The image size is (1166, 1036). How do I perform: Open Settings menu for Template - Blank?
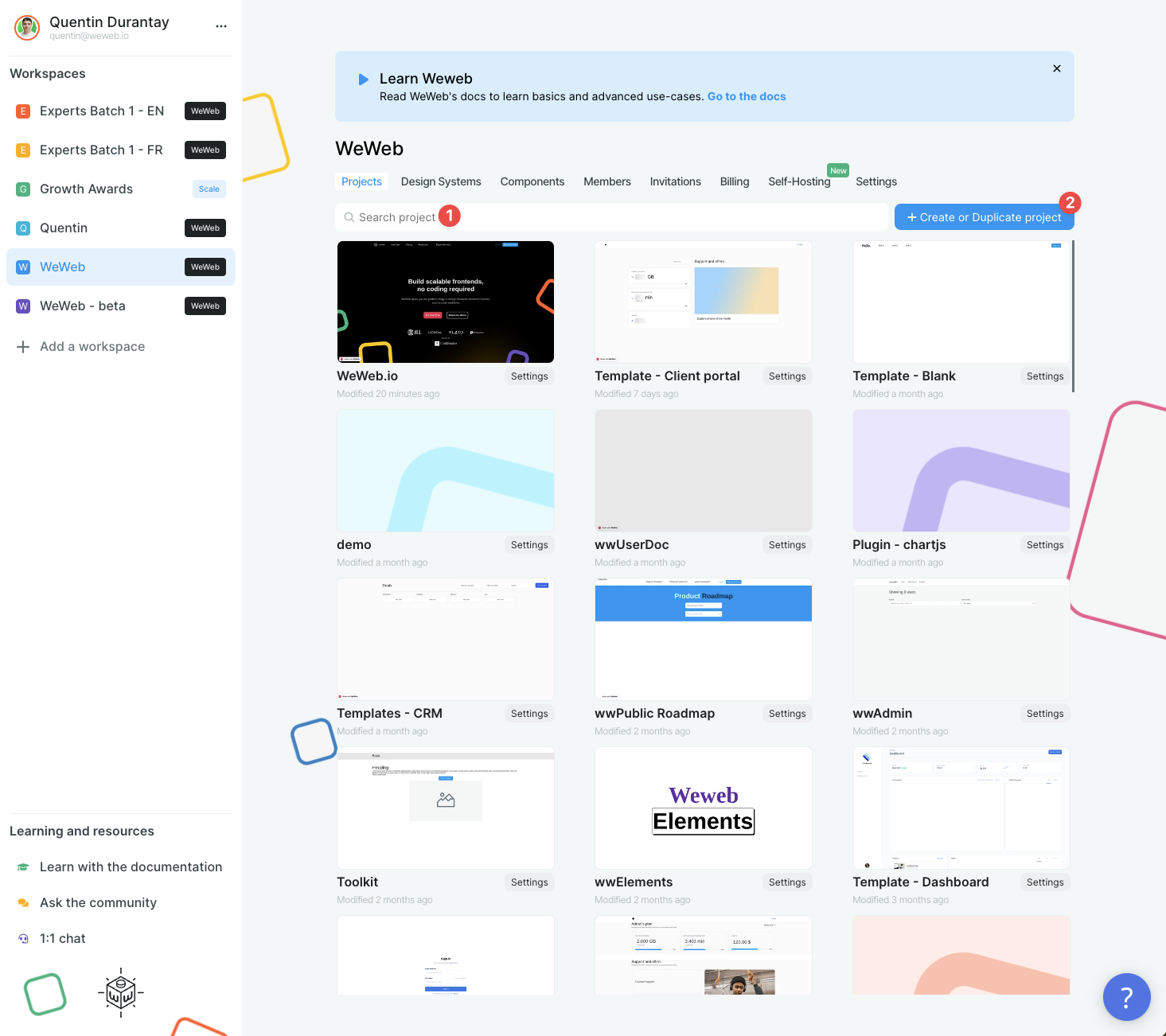pyautogui.click(x=1044, y=376)
